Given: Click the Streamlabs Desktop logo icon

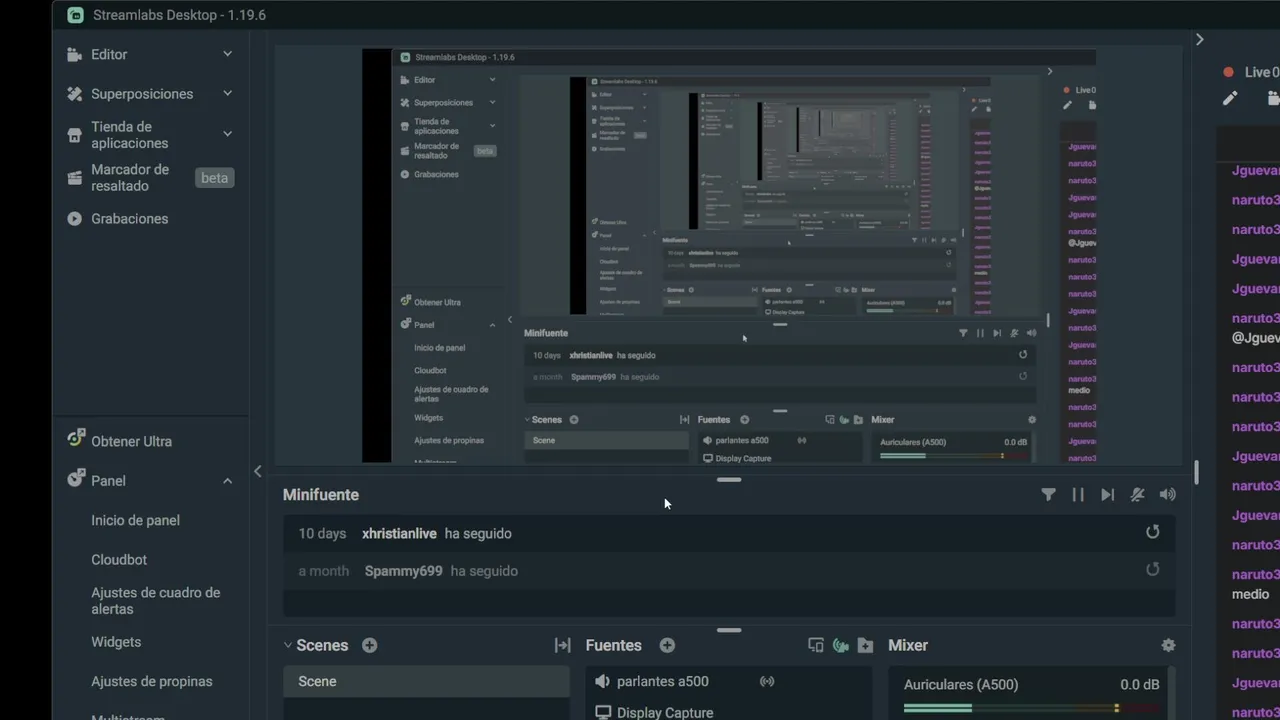Looking at the screenshot, I should pyautogui.click(x=75, y=15).
